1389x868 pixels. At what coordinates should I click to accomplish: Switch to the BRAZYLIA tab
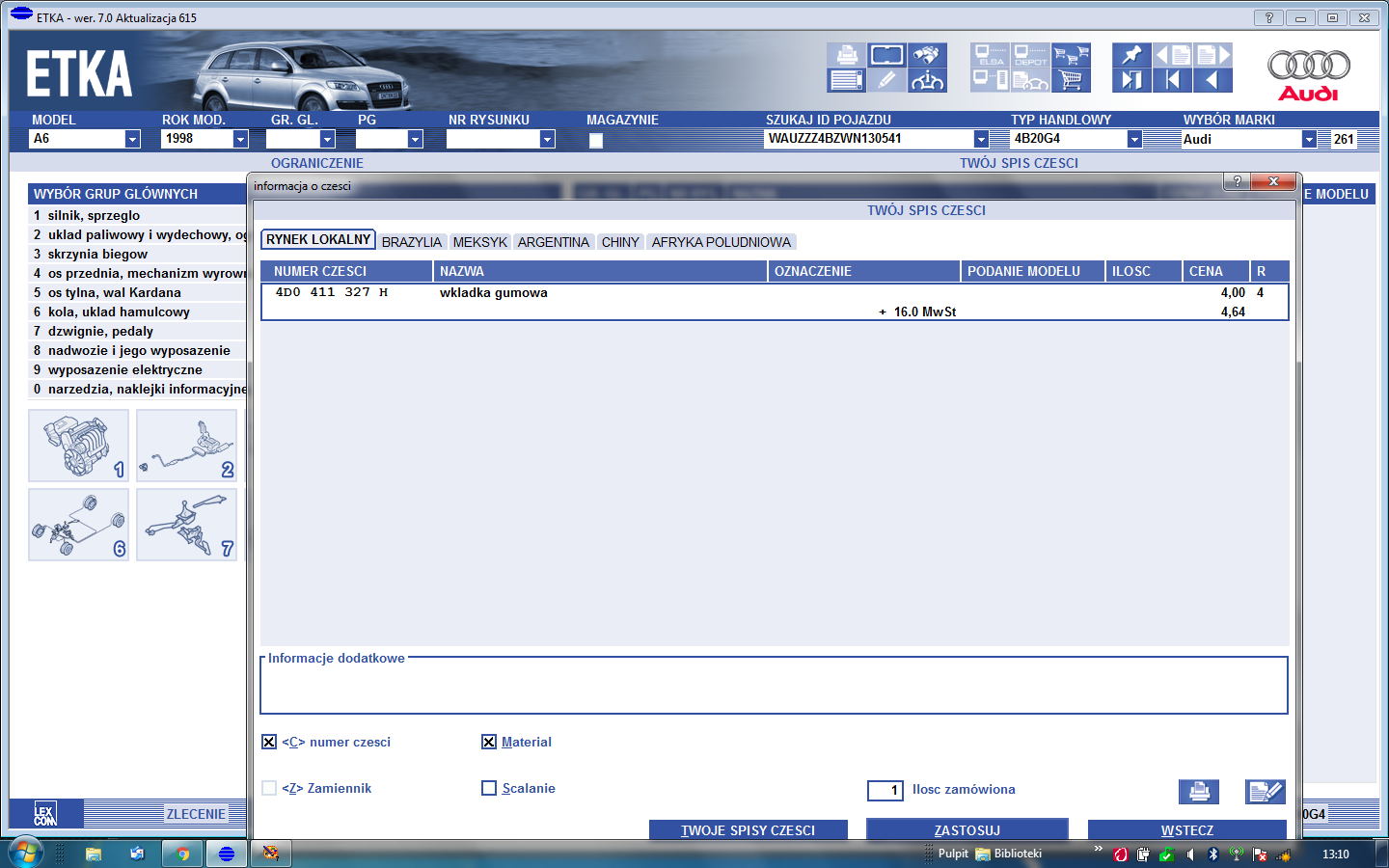click(412, 242)
